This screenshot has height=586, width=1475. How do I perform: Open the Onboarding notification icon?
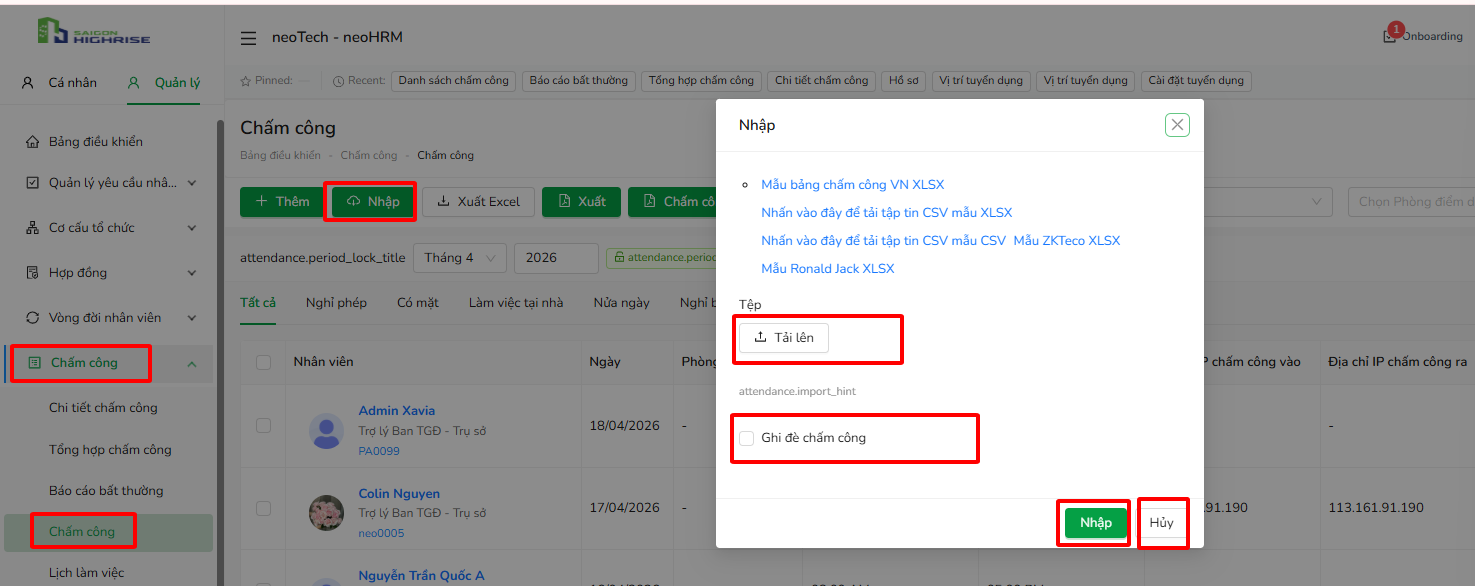(x=1389, y=36)
